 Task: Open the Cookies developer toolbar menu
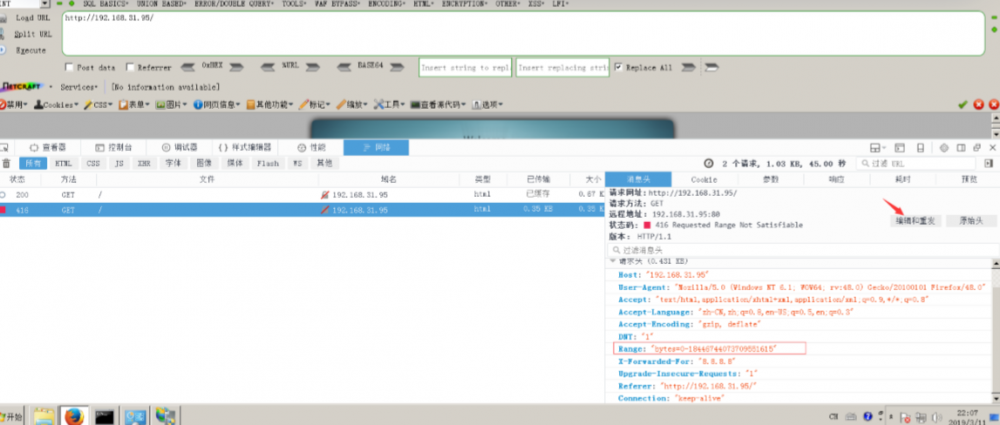point(57,105)
